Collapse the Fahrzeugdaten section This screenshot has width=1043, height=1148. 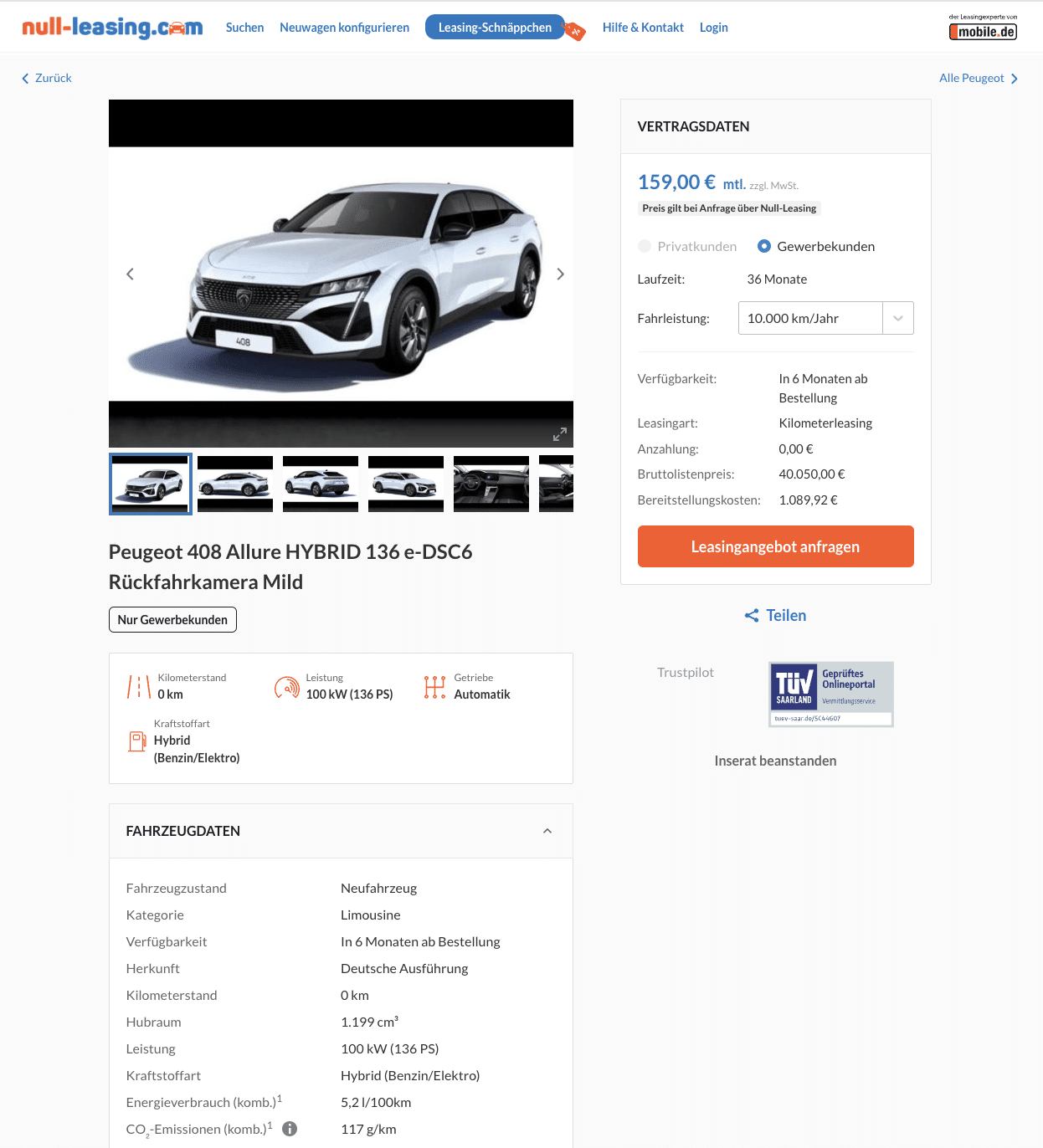(x=547, y=831)
